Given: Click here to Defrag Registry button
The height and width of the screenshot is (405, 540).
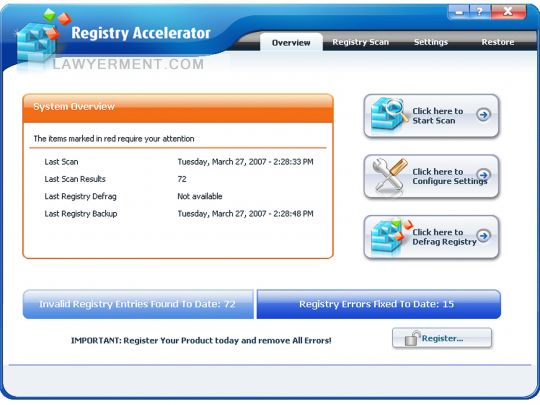Looking at the screenshot, I should (x=431, y=237).
